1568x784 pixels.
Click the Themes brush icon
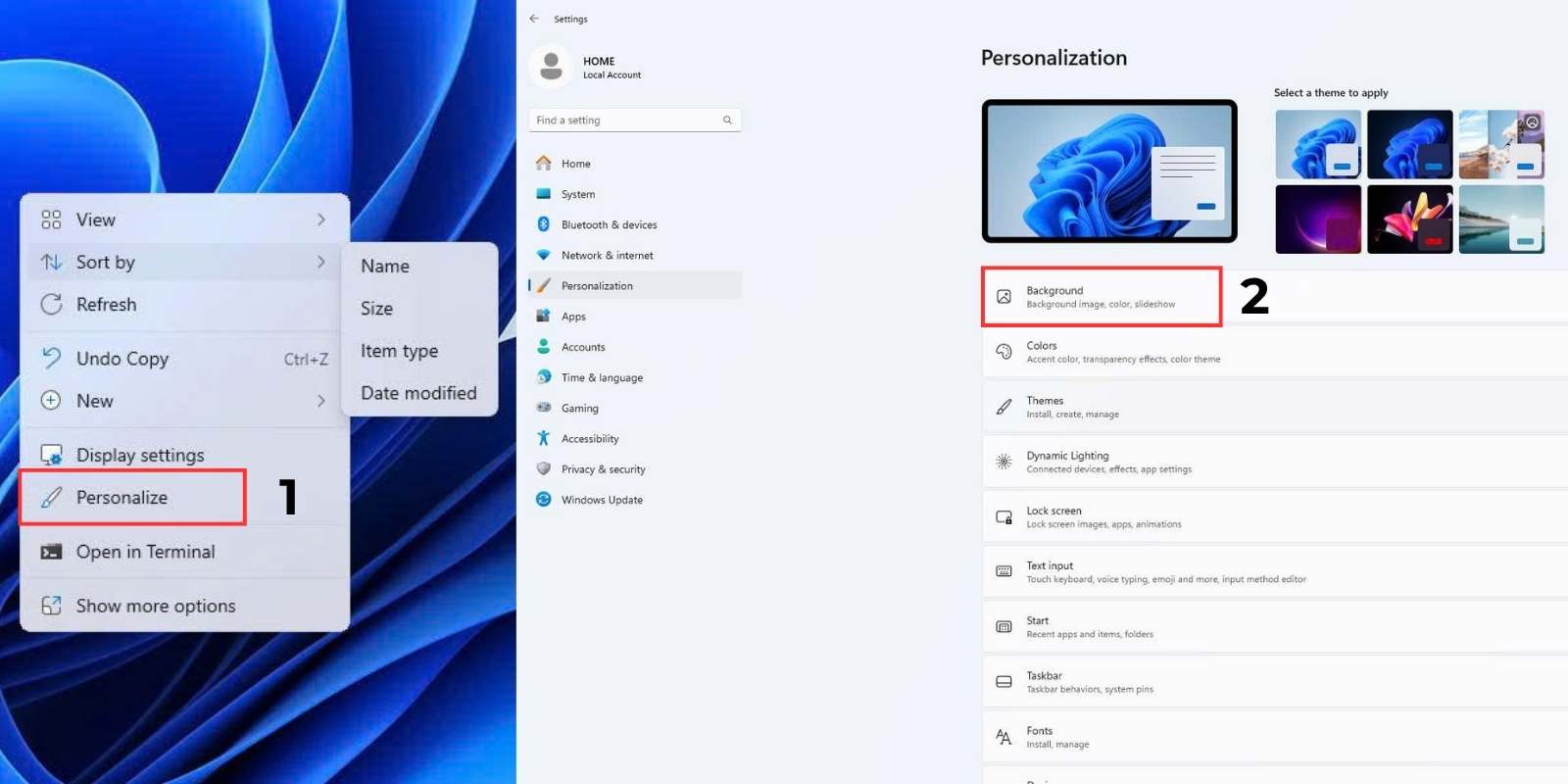click(1004, 407)
